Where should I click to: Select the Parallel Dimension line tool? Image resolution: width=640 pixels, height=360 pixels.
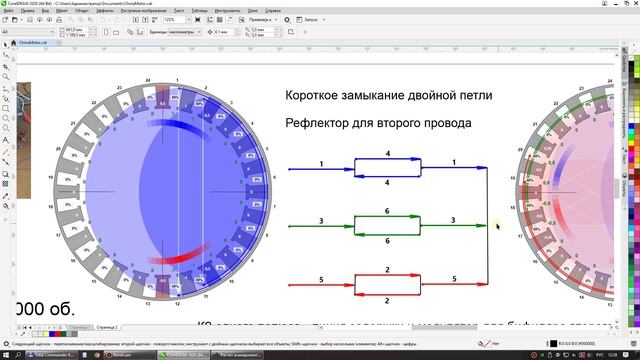pos(6,152)
